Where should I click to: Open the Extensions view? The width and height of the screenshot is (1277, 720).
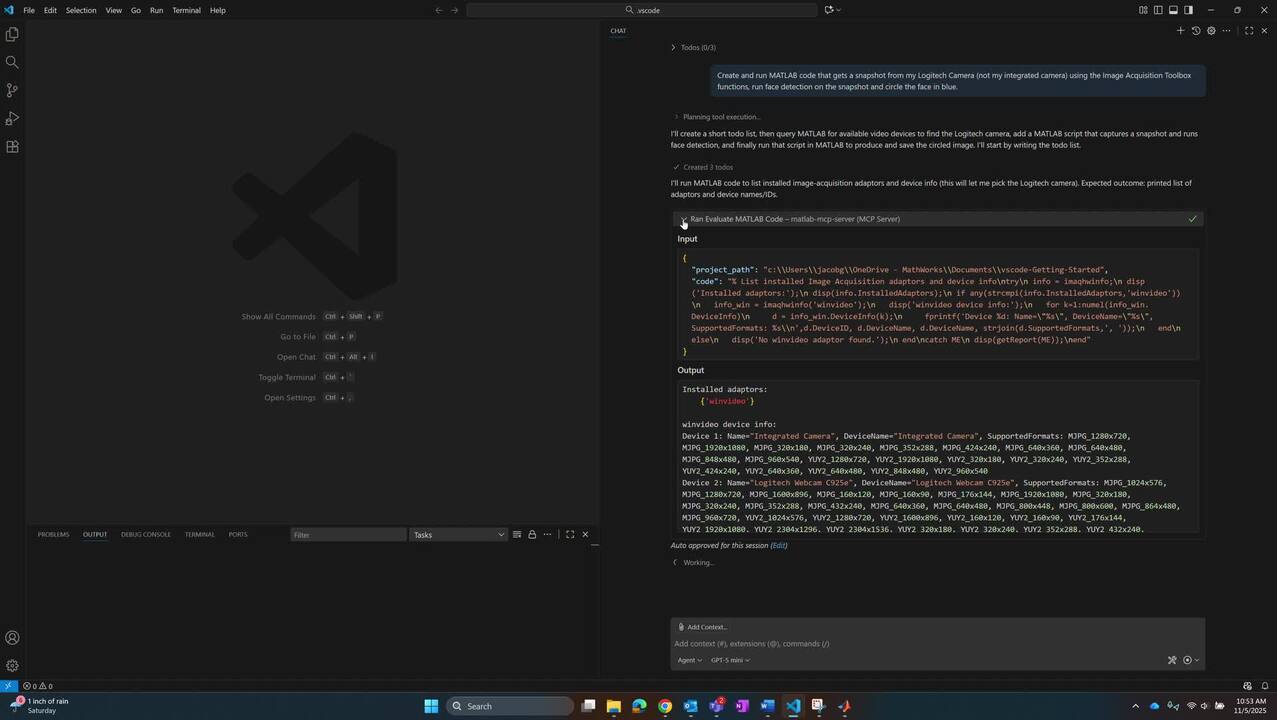coord(12,147)
